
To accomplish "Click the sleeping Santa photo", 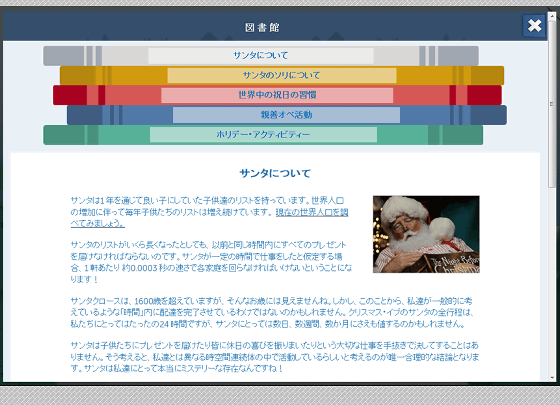I will pos(426,234).
